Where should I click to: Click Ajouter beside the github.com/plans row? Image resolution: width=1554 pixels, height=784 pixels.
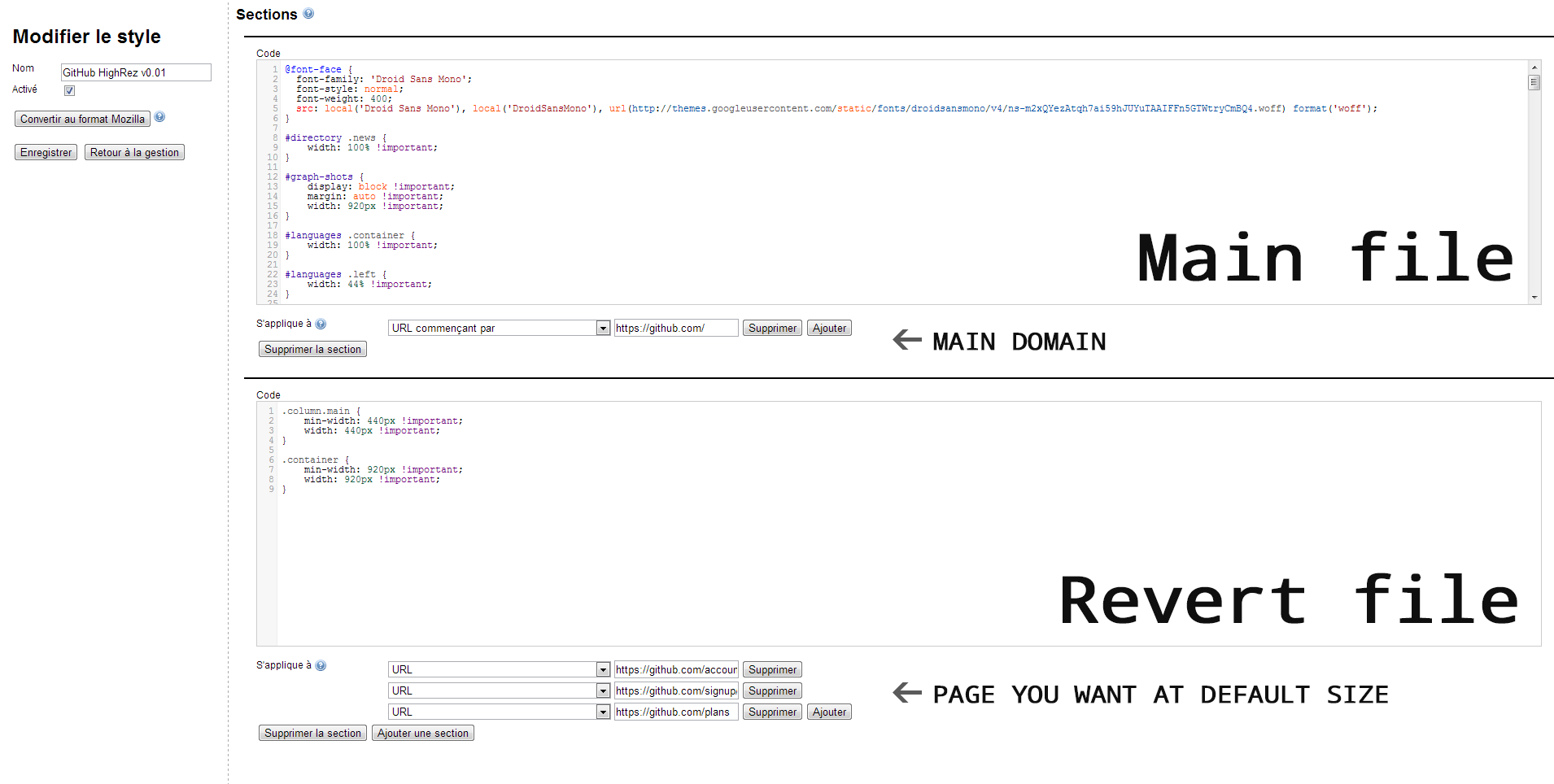click(x=829, y=712)
